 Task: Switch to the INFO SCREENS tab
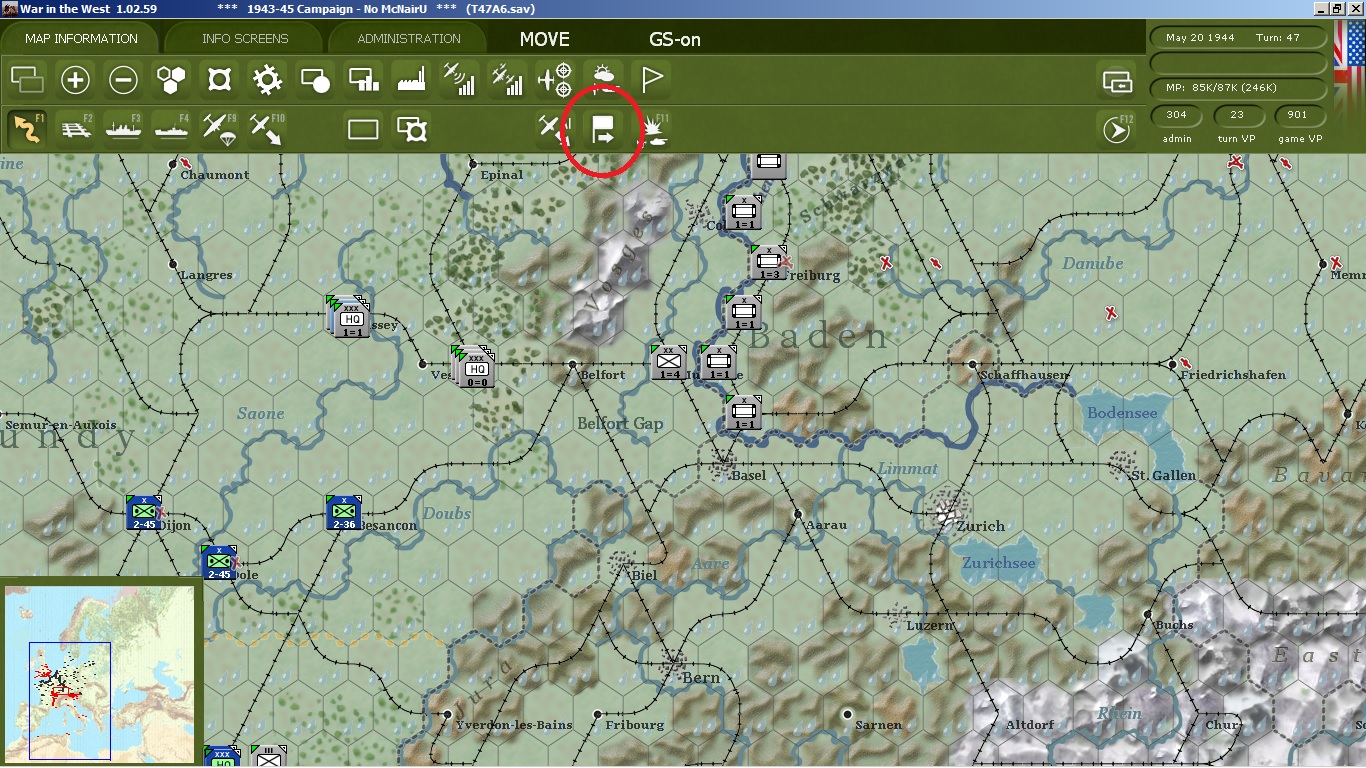tap(245, 39)
